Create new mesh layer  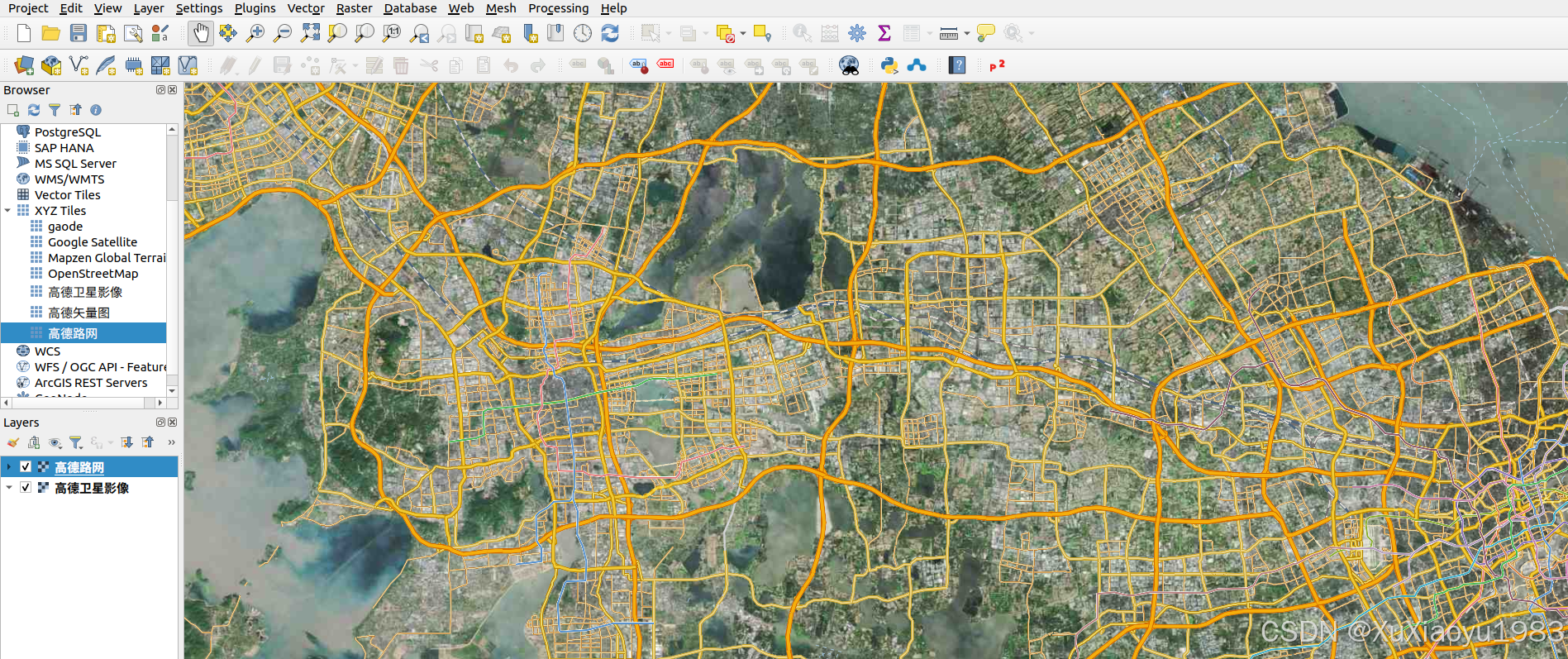click(160, 65)
